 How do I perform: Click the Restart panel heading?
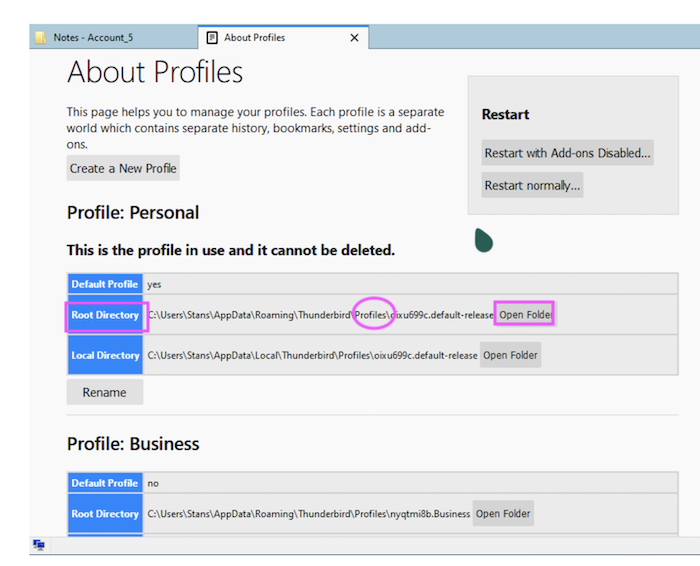tap(505, 114)
